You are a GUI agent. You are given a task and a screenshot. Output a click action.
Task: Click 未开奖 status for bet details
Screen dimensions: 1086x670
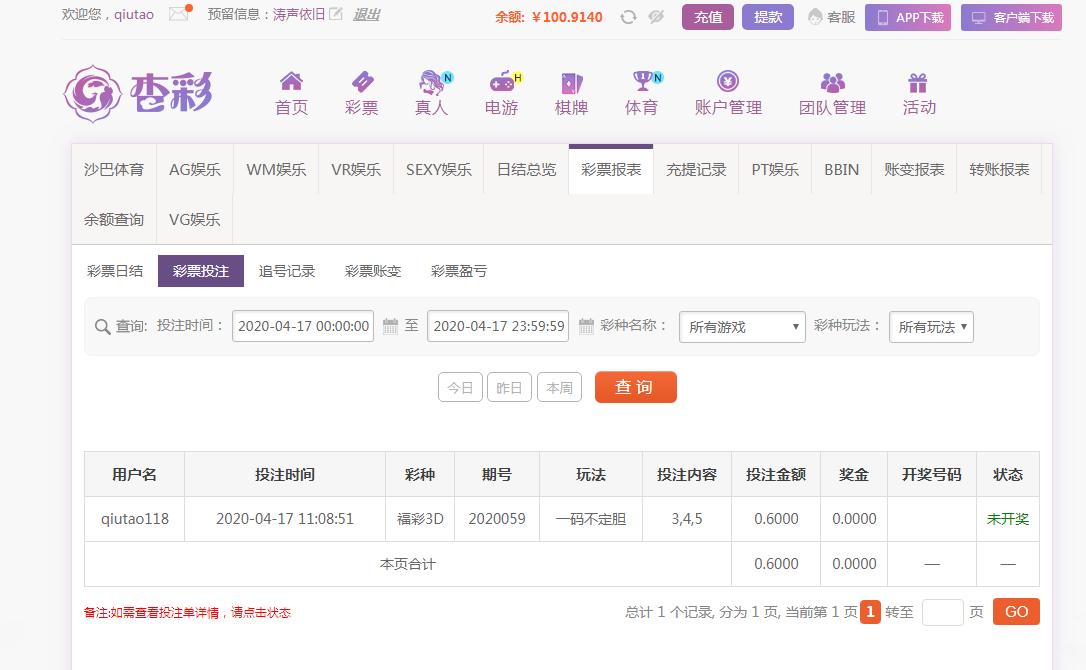click(x=1008, y=519)
